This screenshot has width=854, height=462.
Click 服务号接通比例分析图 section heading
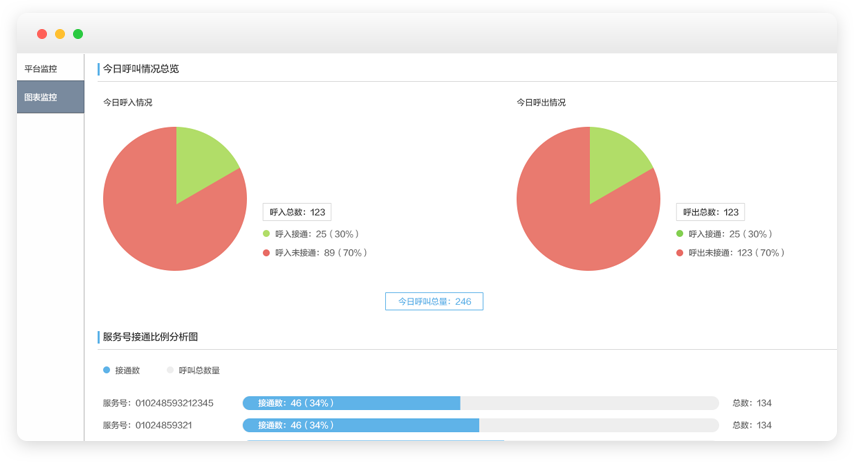coord(150,337)
